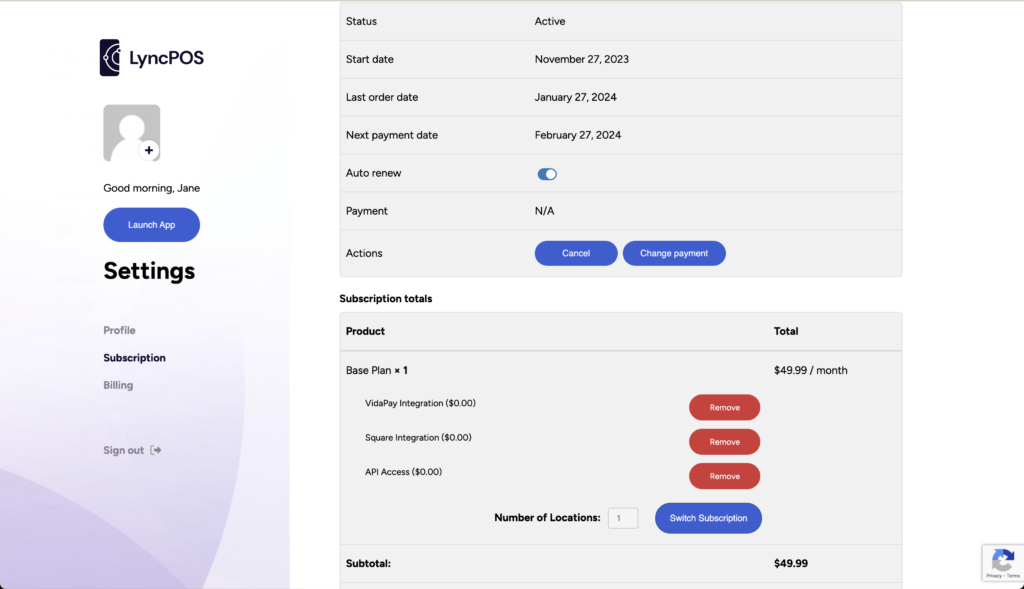Viewport: 1024px width, 589px height.
Task: Toggle the Auto renew switch
Action: click(x=547, y=174)
